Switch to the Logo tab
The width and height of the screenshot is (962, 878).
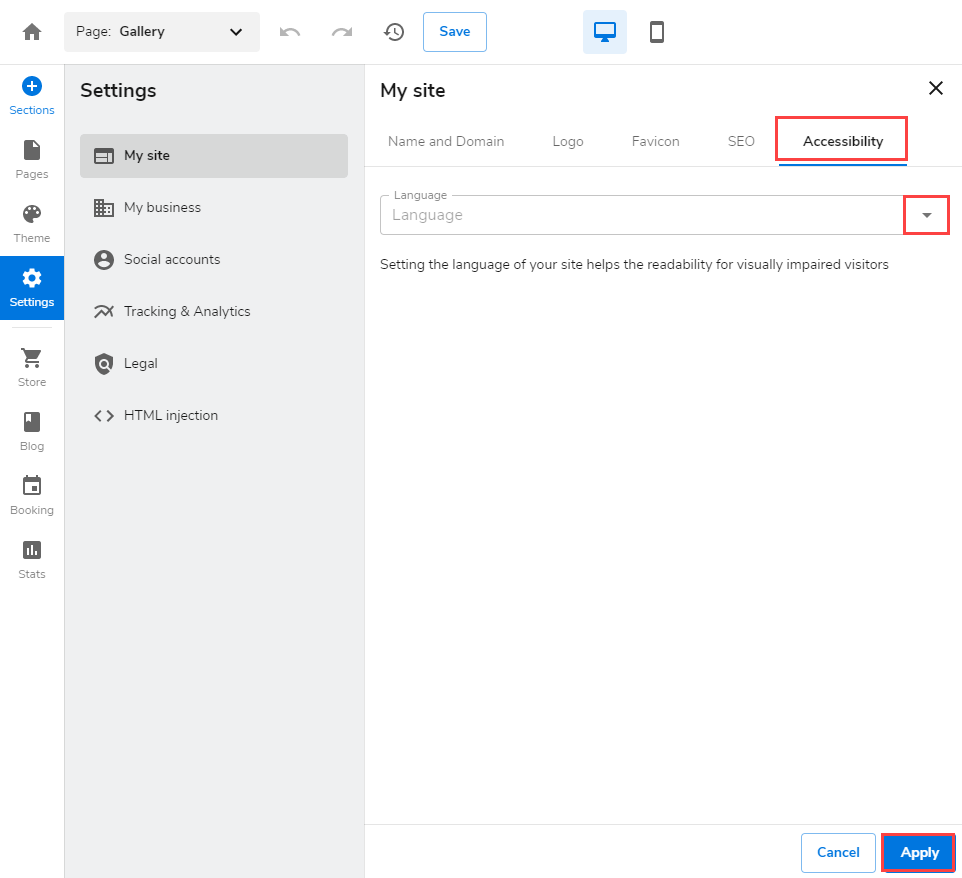coord(568,142)
